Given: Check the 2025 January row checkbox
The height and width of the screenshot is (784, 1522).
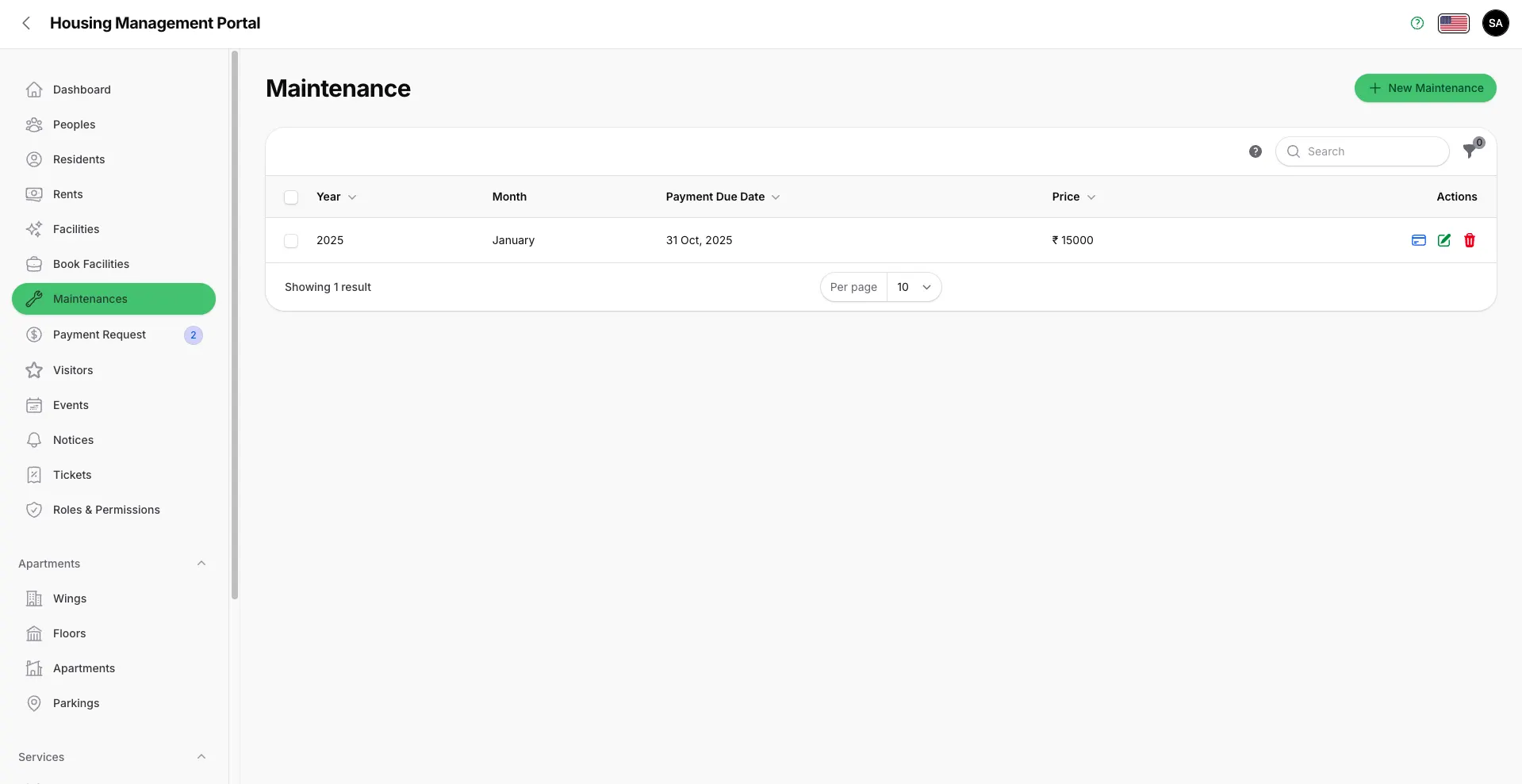Looking at the screenshot, I should coord(291,241).
